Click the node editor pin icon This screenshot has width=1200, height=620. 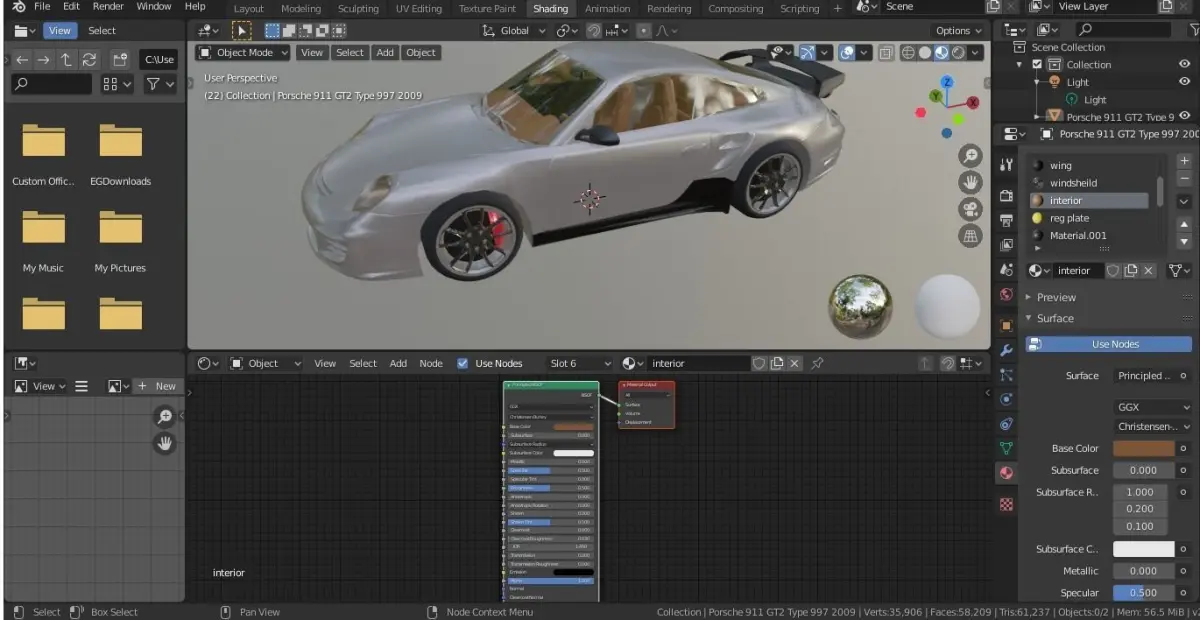pyautogui.click(x=817, y=364)
